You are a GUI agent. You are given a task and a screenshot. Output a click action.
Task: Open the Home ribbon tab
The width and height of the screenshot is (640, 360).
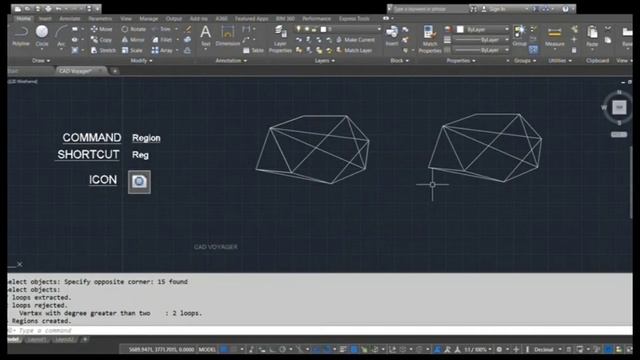pos(24,19)
